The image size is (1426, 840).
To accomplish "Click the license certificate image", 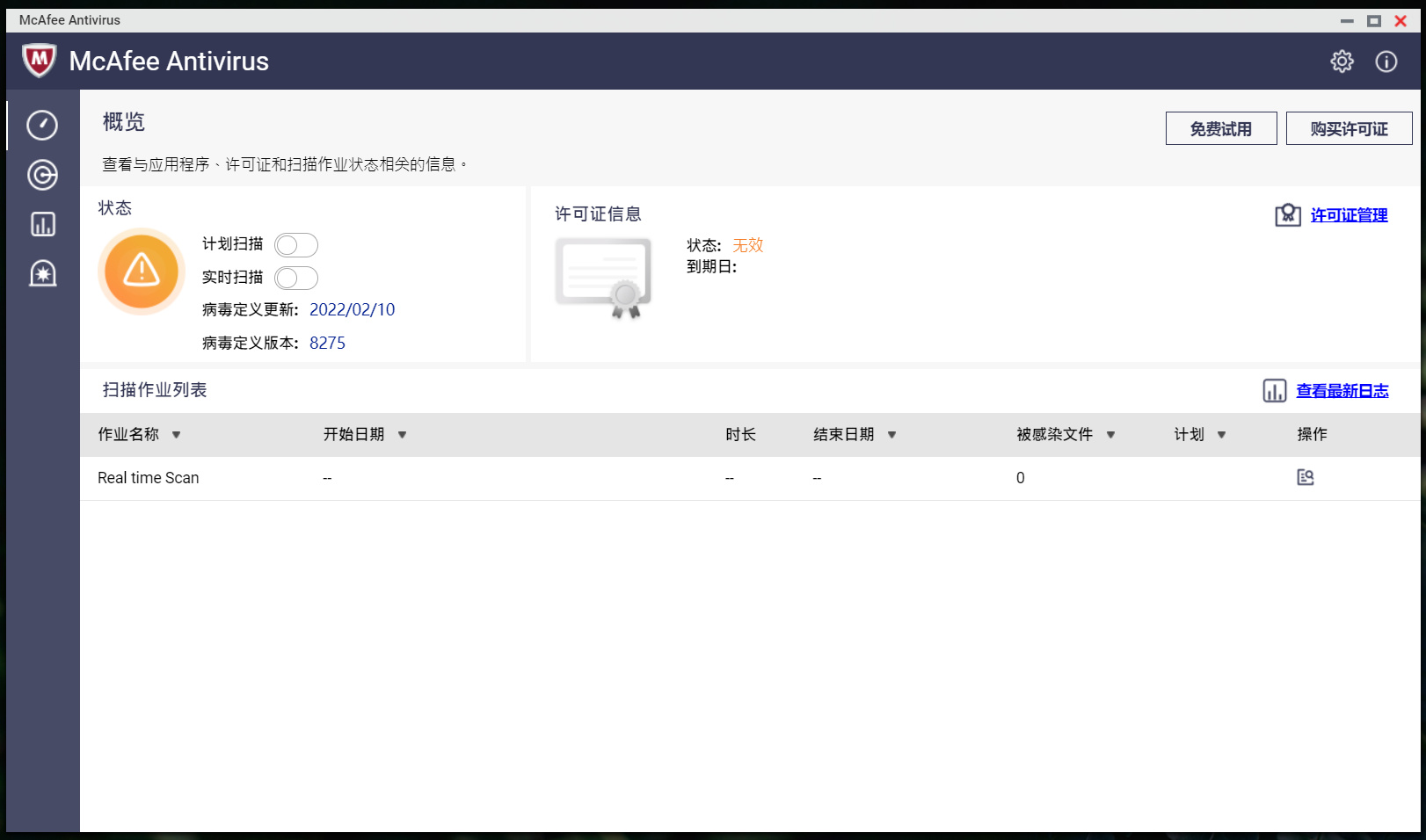I will click(x=604, y=278).
